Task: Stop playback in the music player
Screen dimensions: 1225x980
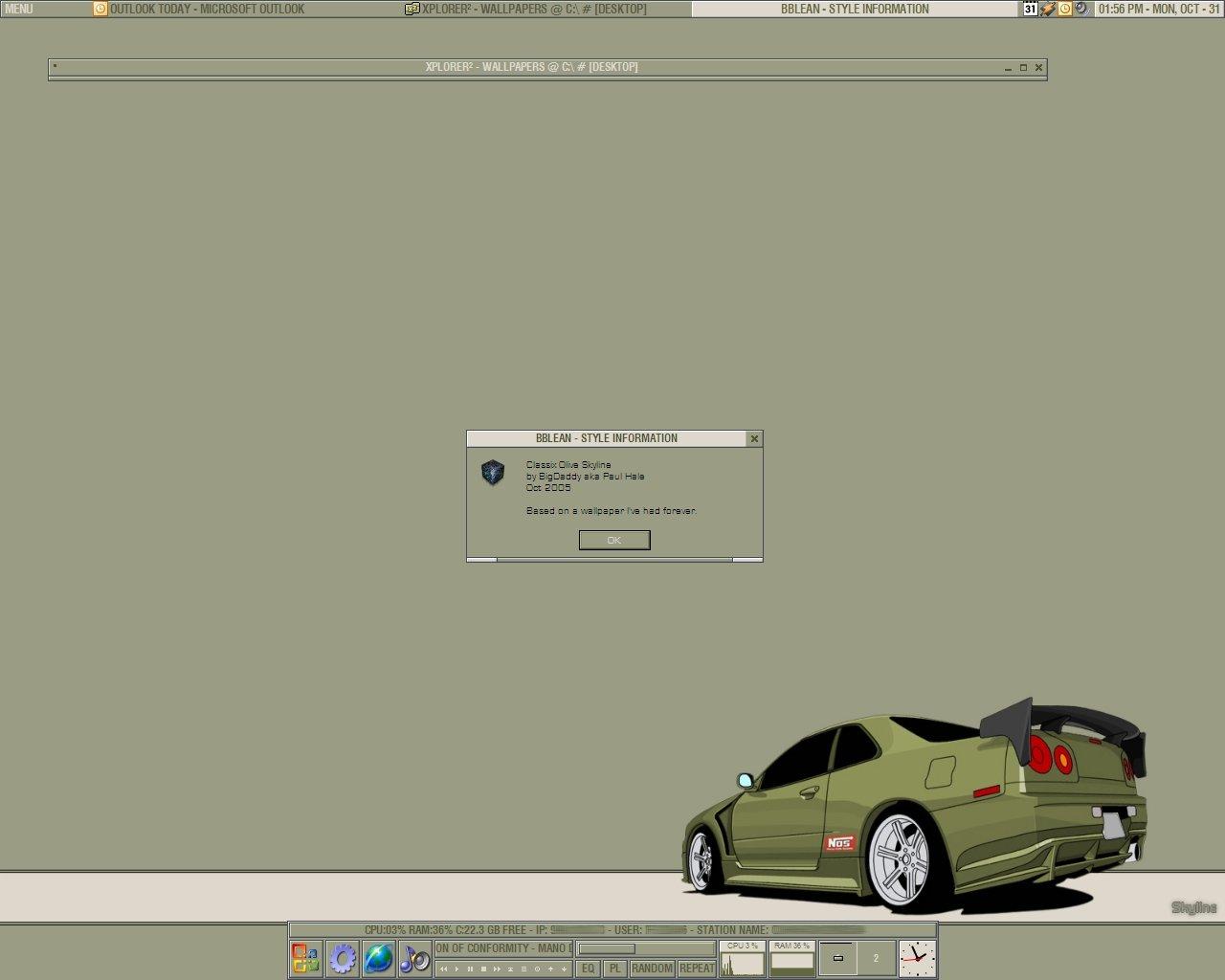Action: pos(483,969)
